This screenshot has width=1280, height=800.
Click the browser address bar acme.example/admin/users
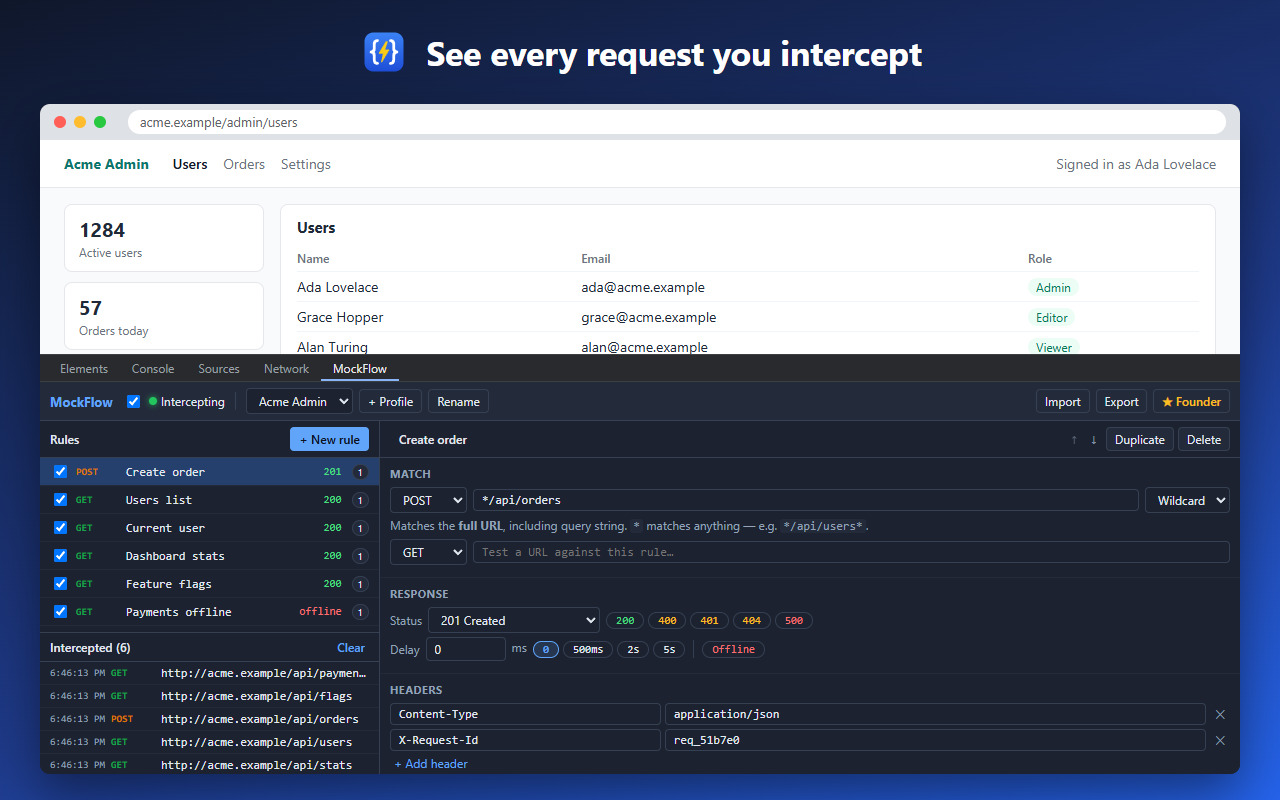click(677, 122)
